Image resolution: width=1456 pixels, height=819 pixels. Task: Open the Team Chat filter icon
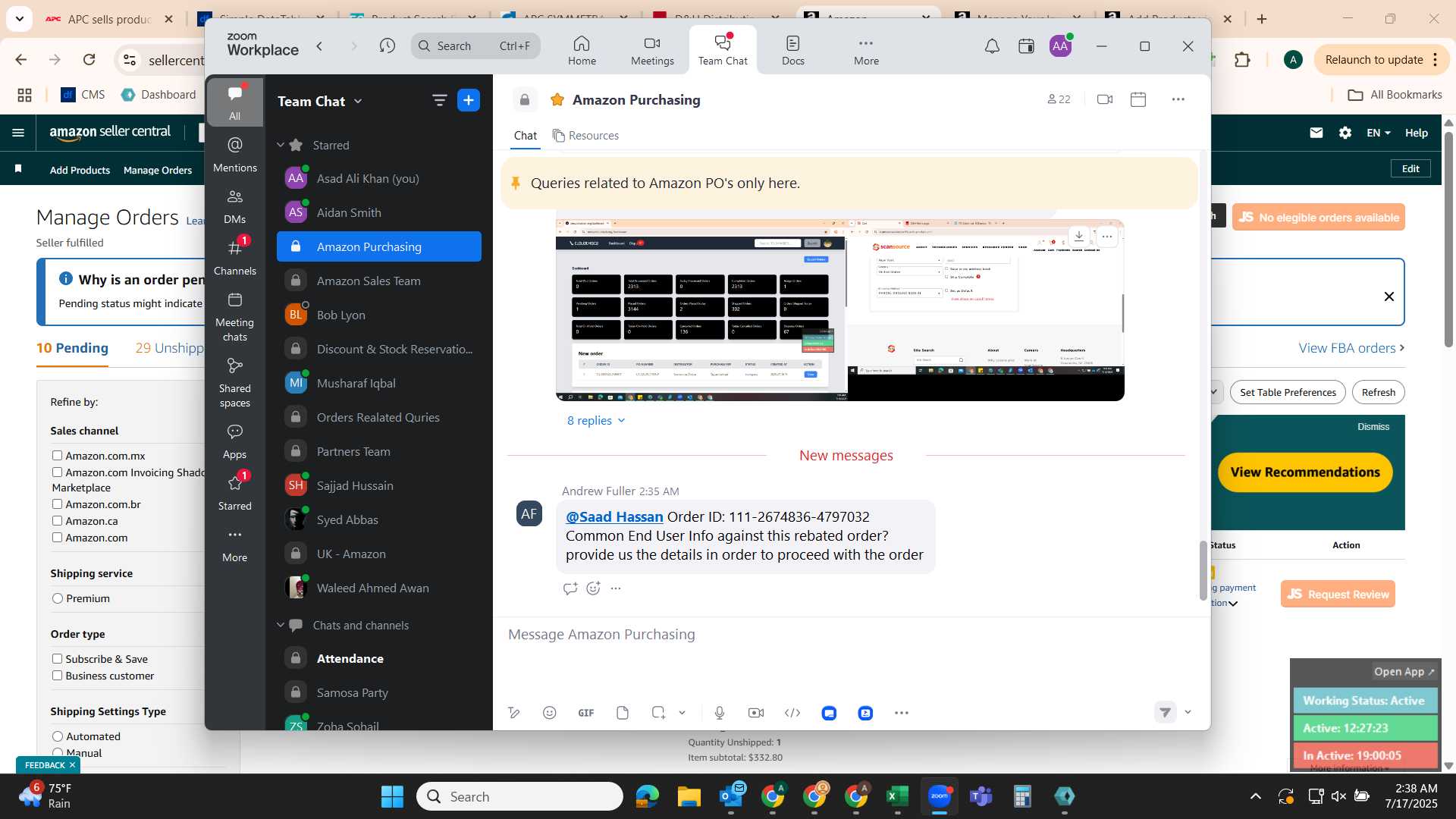pyautogui.click(x=439, y=100)
